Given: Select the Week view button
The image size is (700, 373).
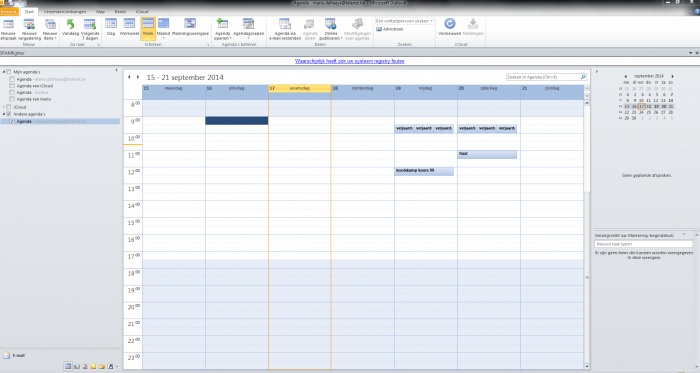Looking at the screenshot, I should 148,29.
